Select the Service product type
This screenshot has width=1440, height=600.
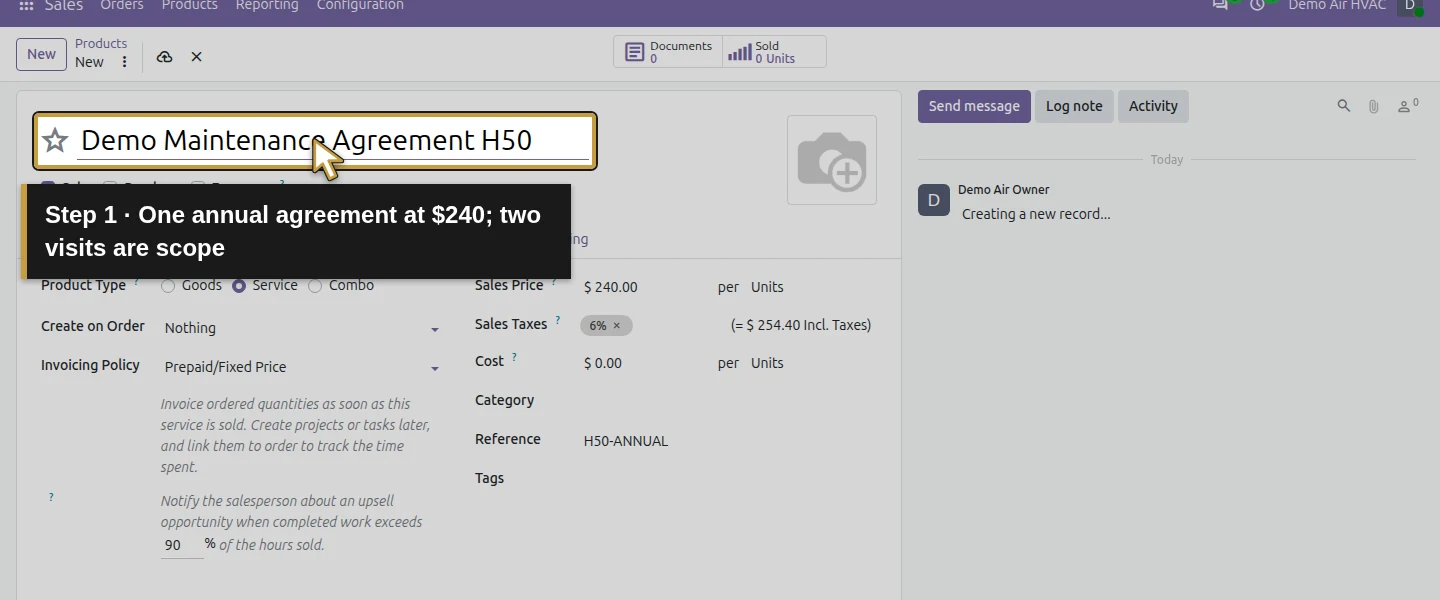pos(239,286)
